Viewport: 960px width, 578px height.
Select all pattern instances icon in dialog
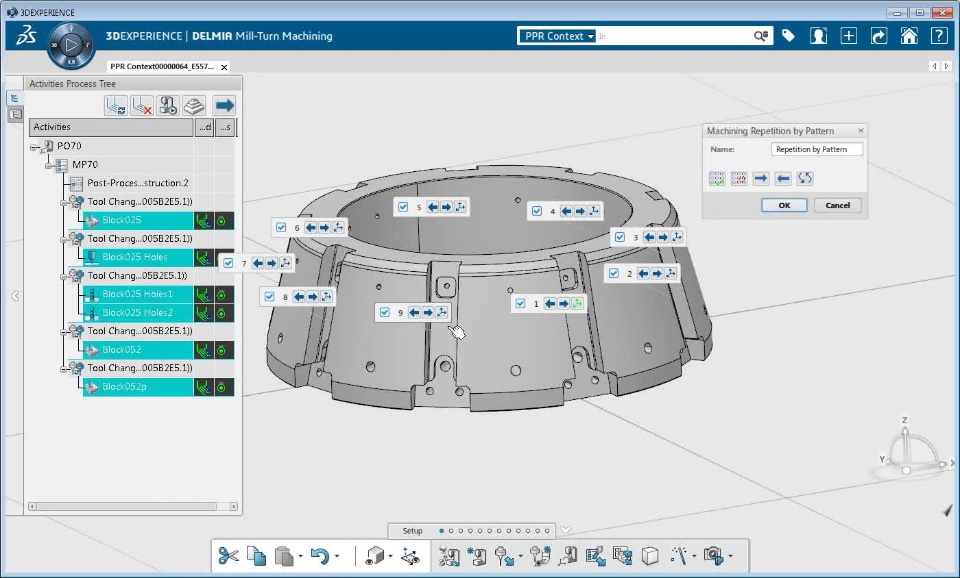[x=717, y=178]
